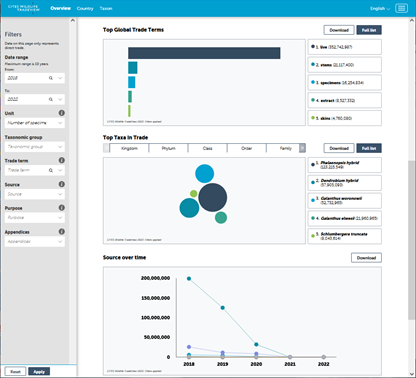Image resolution: width=416 pixels, height=378 pixels.
Task: Go to the Country page
Action: click(x=85, y=8)
